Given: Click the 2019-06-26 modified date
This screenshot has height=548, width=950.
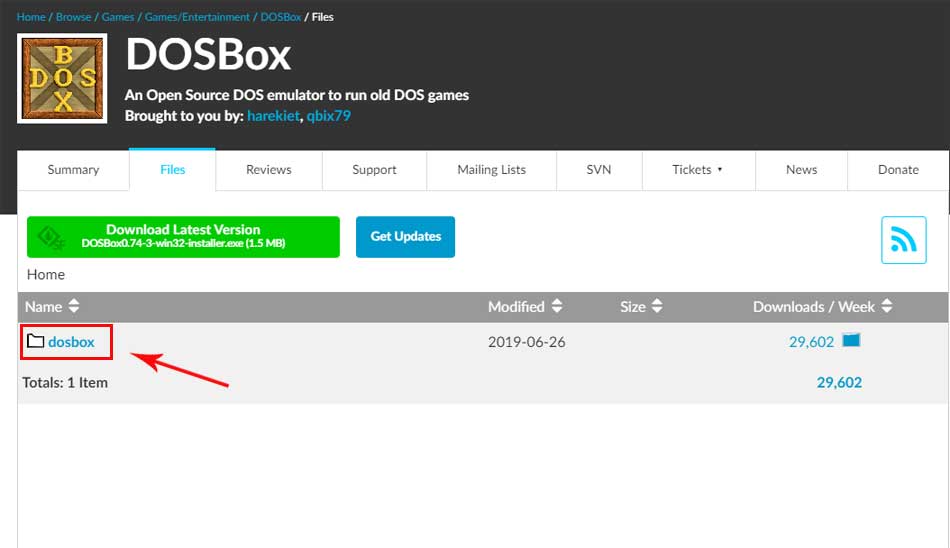Looking at the screenshot, I should click(x=526, y=342).
